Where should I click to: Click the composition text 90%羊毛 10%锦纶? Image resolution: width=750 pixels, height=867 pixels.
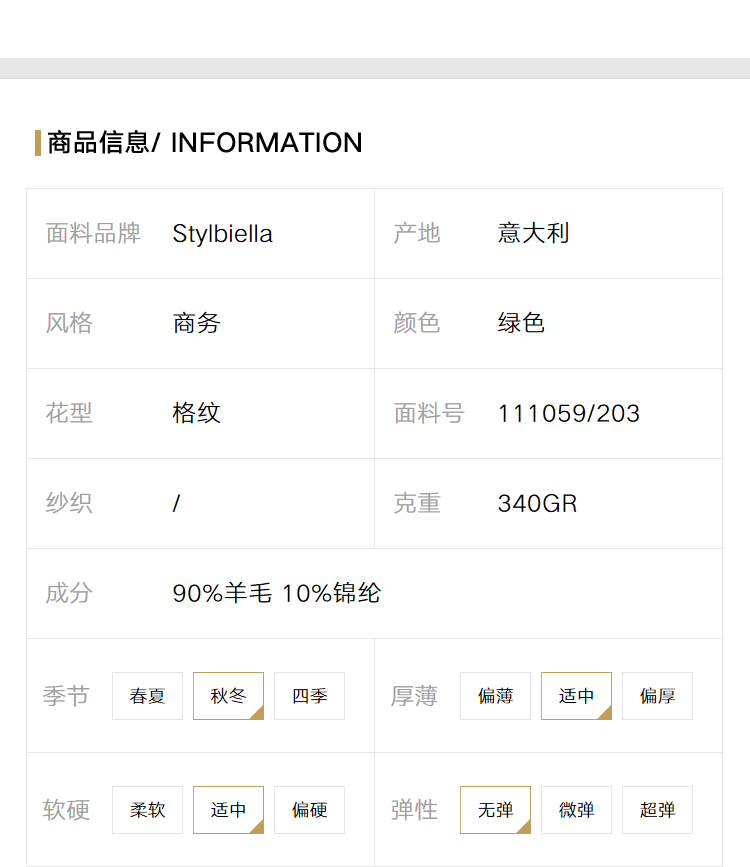click(277, 593)
